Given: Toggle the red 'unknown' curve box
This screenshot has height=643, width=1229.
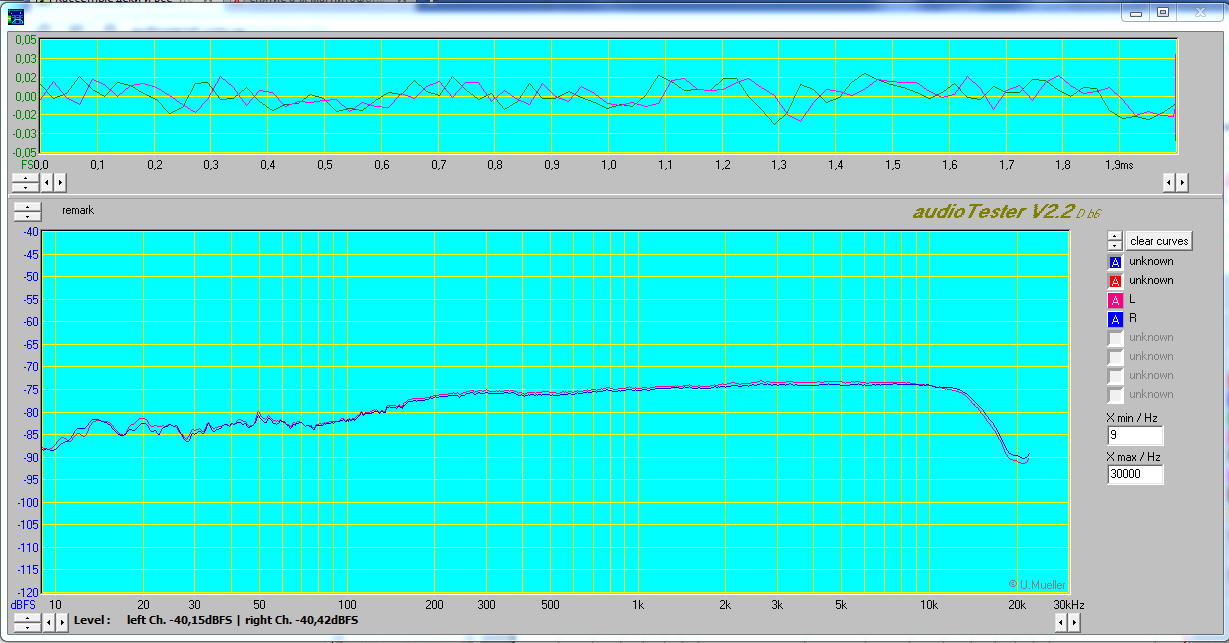Looking at the screenshot, I should pos(1115,281).
